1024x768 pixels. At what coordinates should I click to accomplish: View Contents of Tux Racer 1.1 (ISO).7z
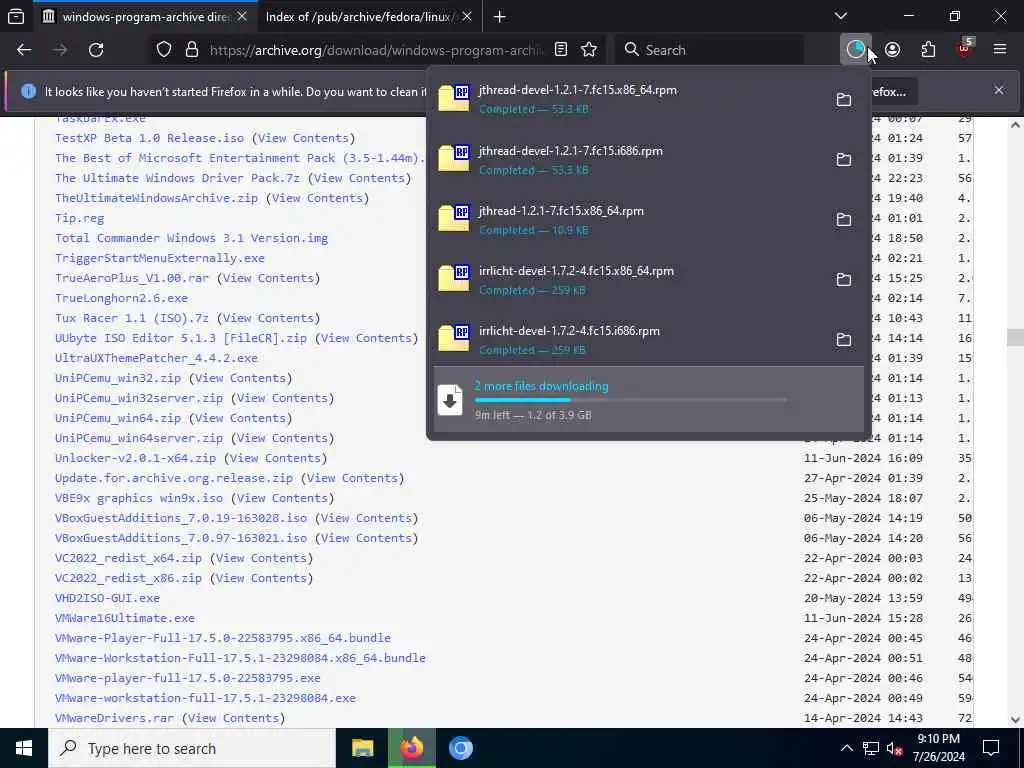coord(268,318)
